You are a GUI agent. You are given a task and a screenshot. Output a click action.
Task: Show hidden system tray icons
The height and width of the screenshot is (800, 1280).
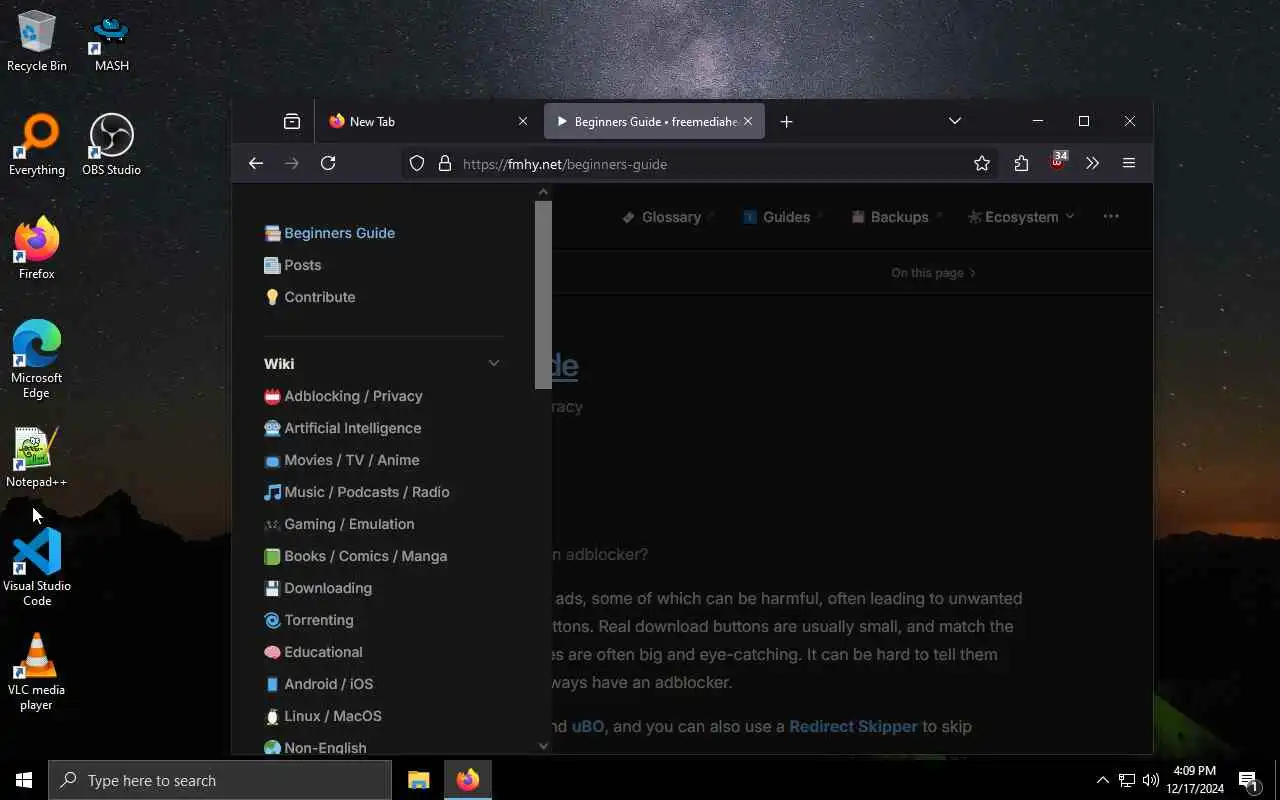1102,780
